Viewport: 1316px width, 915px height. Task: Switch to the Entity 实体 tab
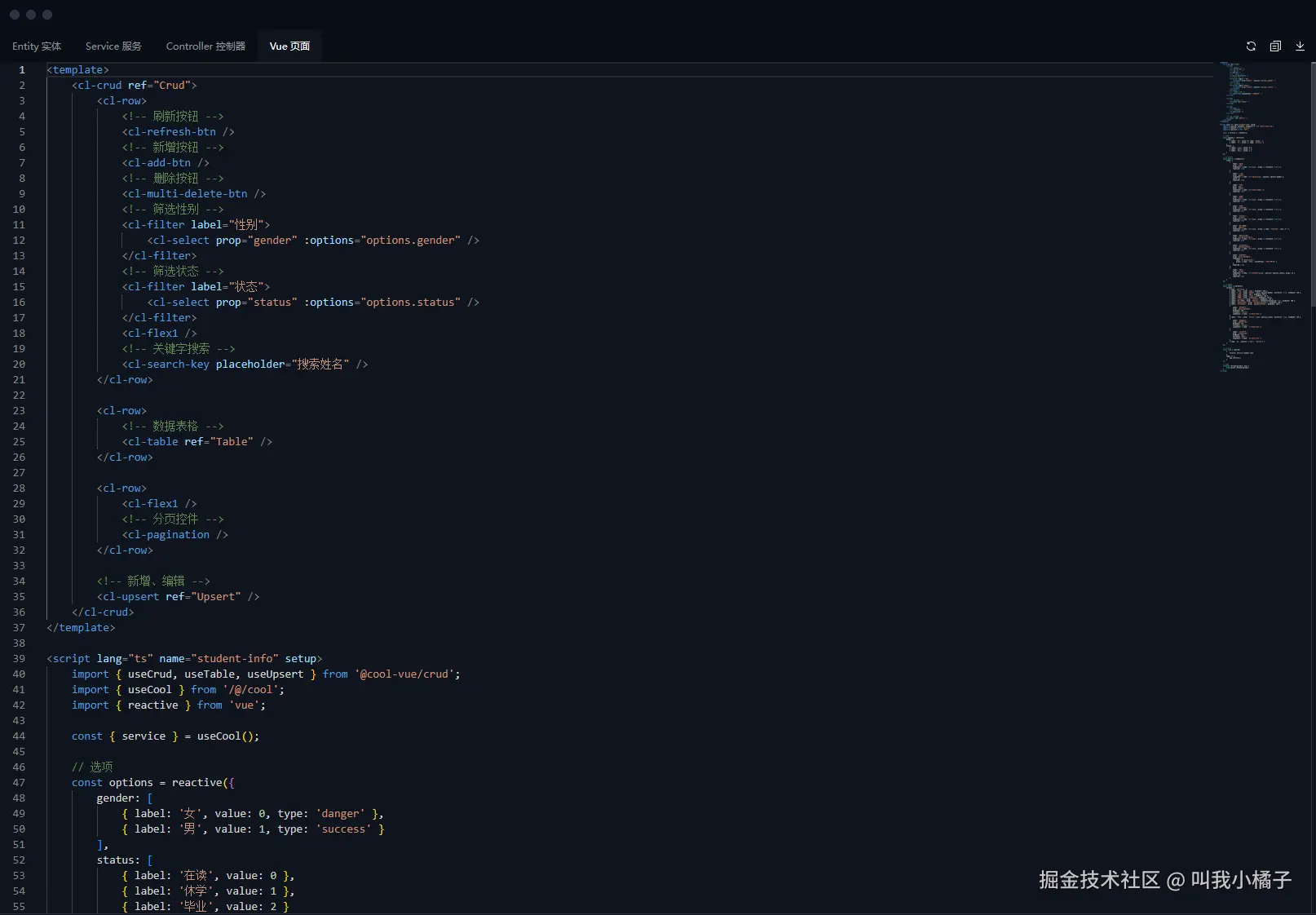pyautogui.click(x=37, y=46)
